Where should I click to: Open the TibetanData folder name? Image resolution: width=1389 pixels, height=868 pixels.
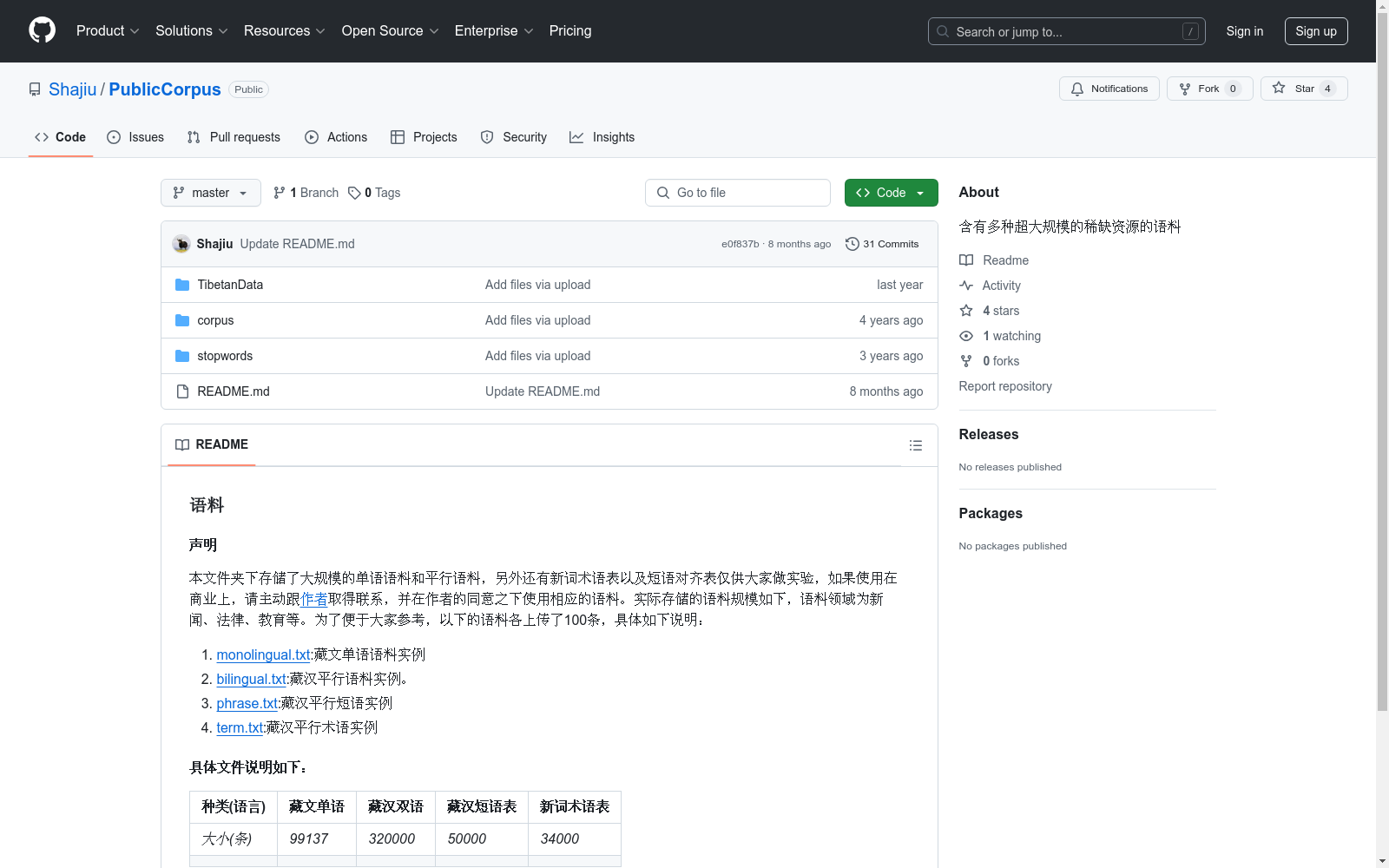[x=230, y=285]
